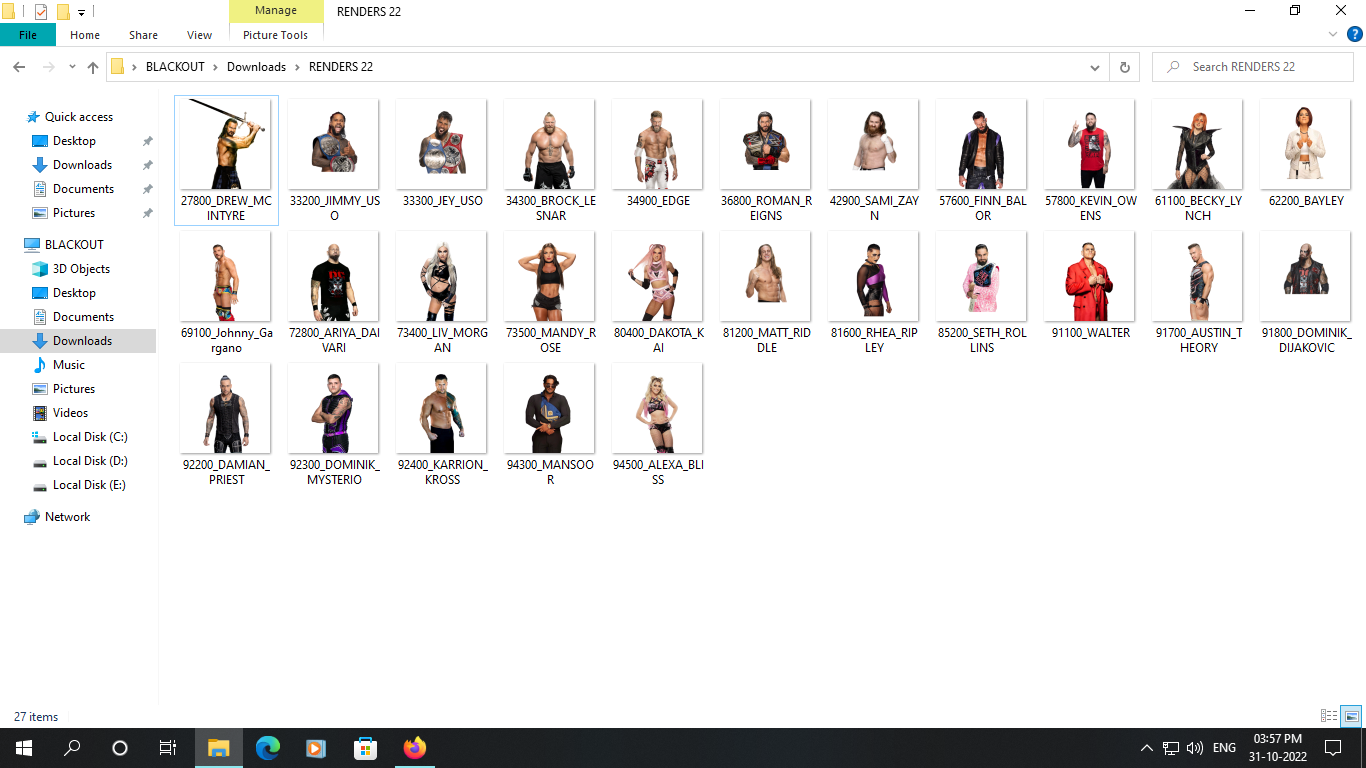Open recent locations dropdown arrow
This screenshot has height=768, width=1366.
point(72,67)
